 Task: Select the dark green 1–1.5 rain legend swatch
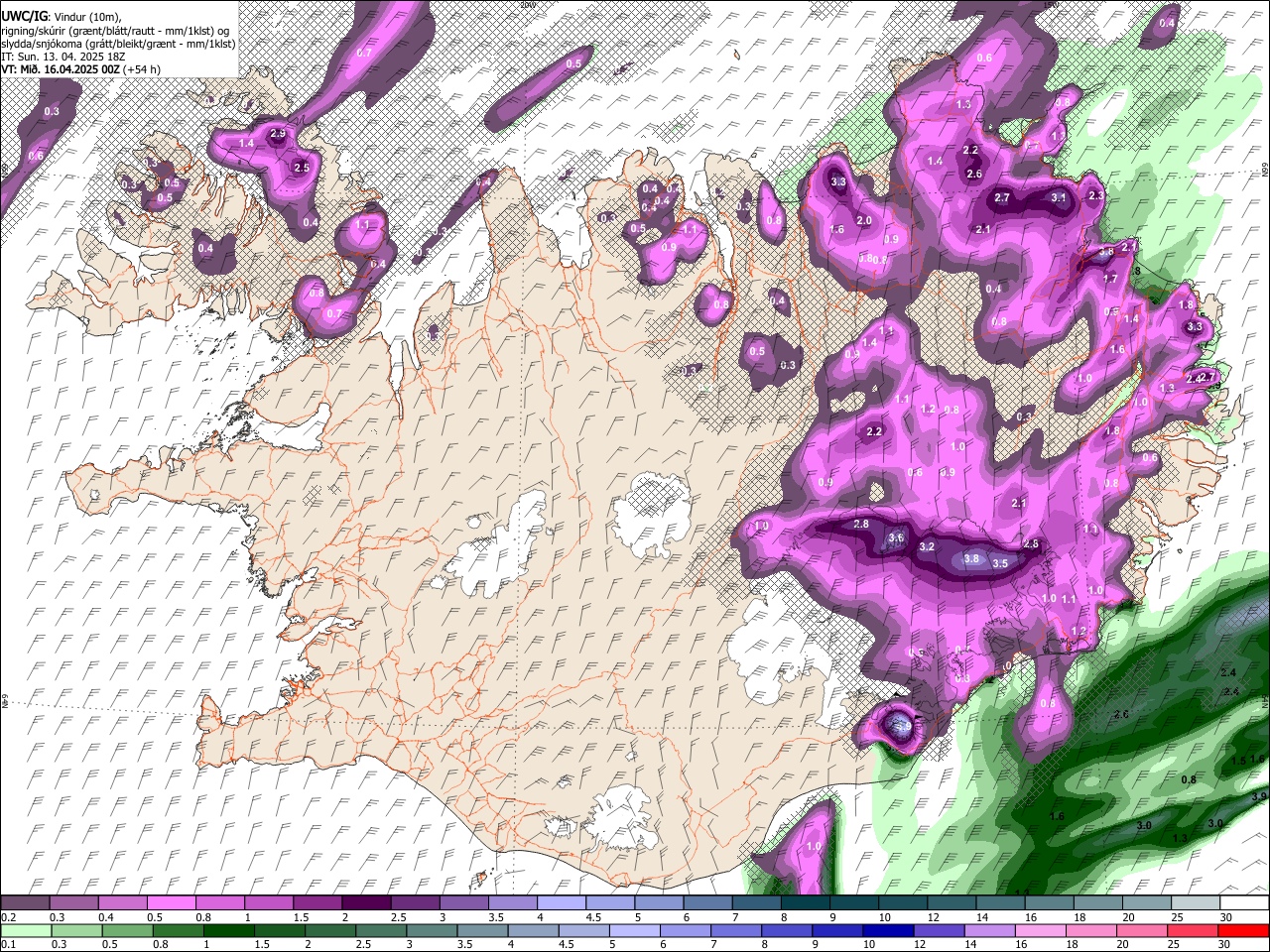tap(227, 930)
